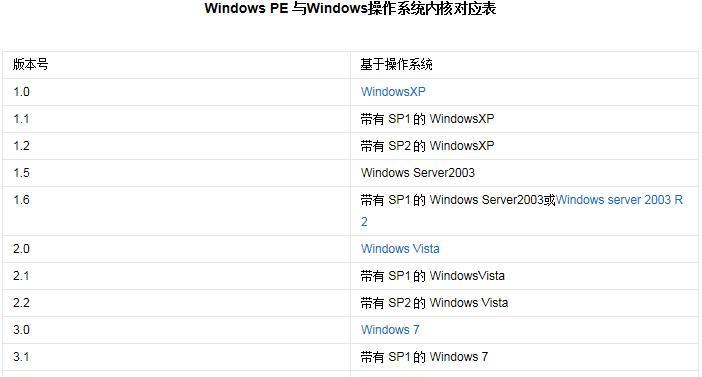The image size is (702, 377).
Task: Open the WindowsXP link
Action: [393, 92]
